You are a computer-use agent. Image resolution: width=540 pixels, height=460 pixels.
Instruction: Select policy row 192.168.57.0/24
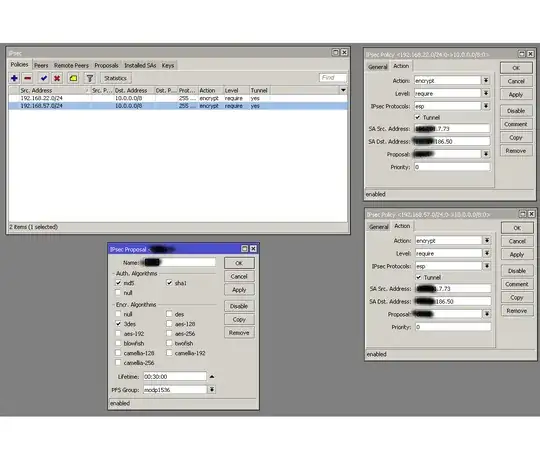pyautogui.click(x=178, y=106)
